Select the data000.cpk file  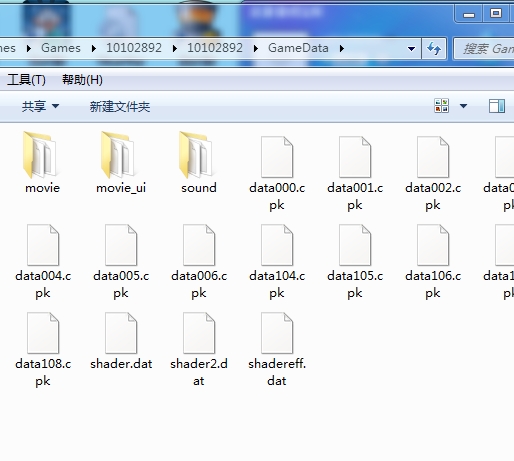(x=277, y=173)
